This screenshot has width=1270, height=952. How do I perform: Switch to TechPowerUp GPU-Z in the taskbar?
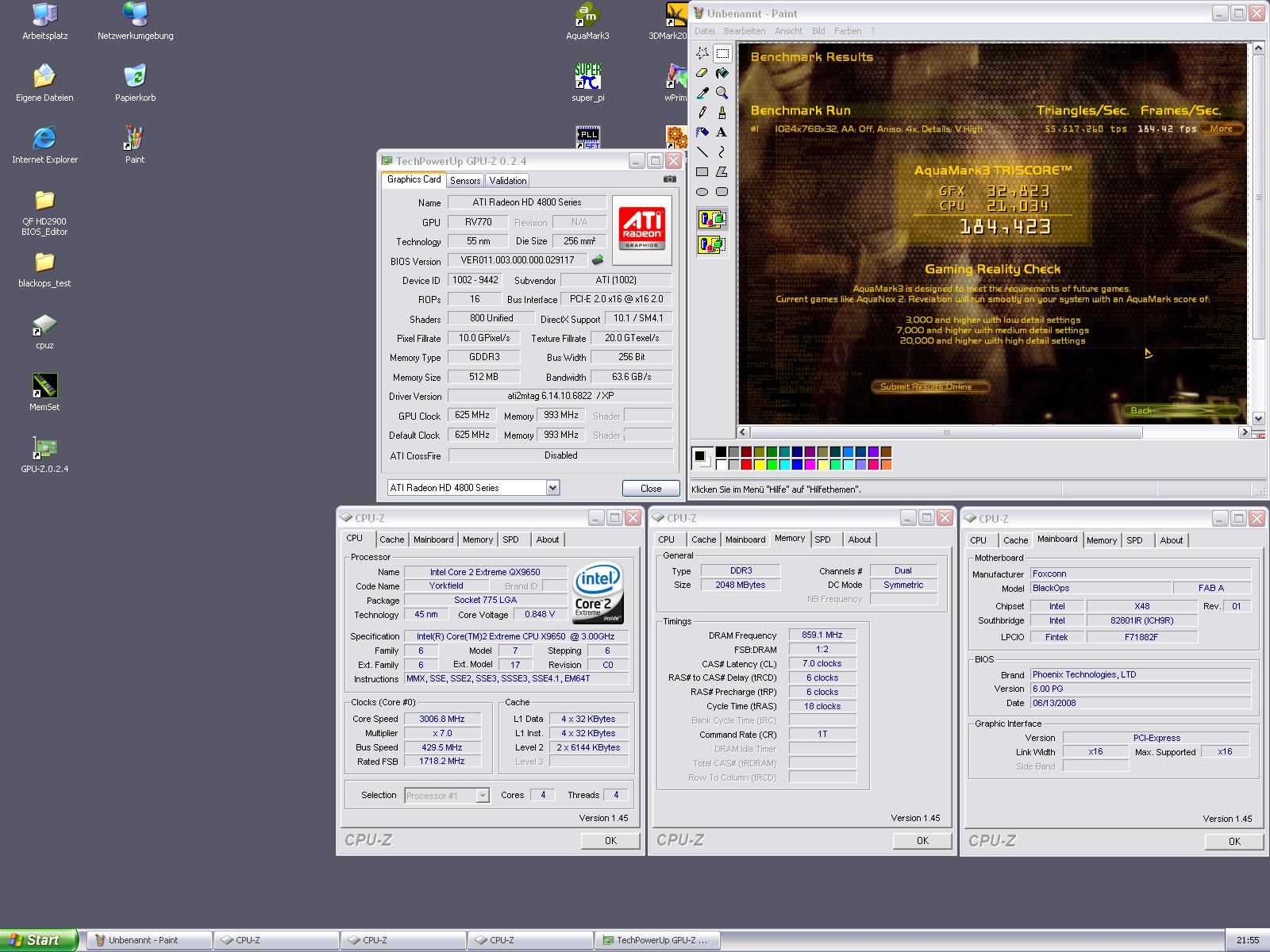pos(657,940)
